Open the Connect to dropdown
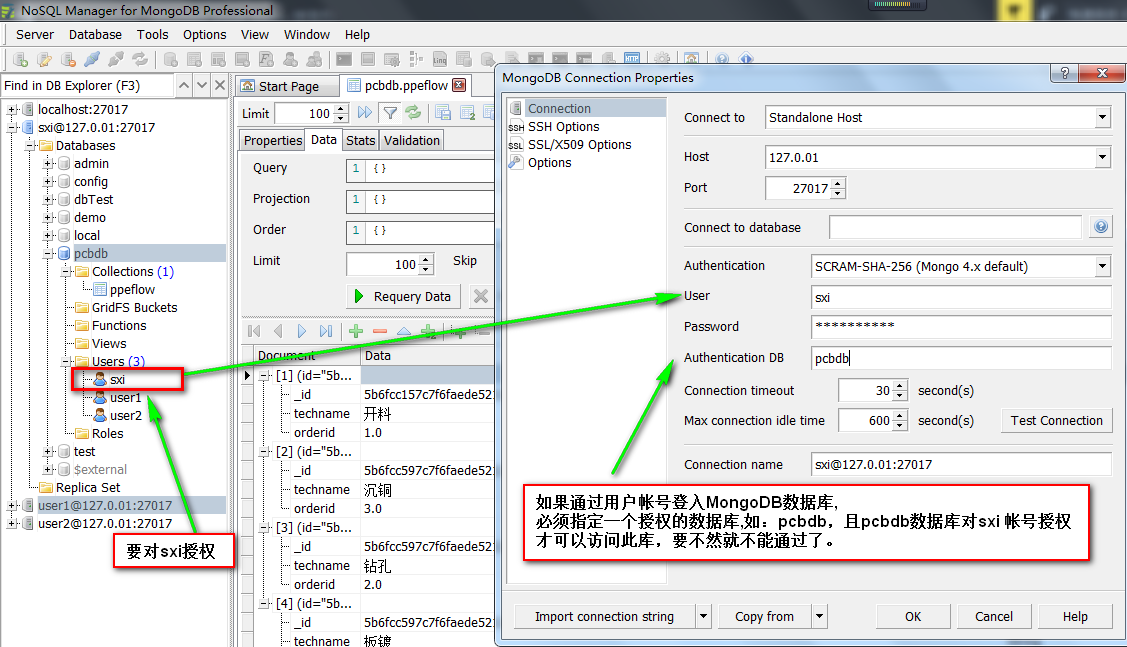The height and width of the screenshot is (647, 1127). [1103, 117]
